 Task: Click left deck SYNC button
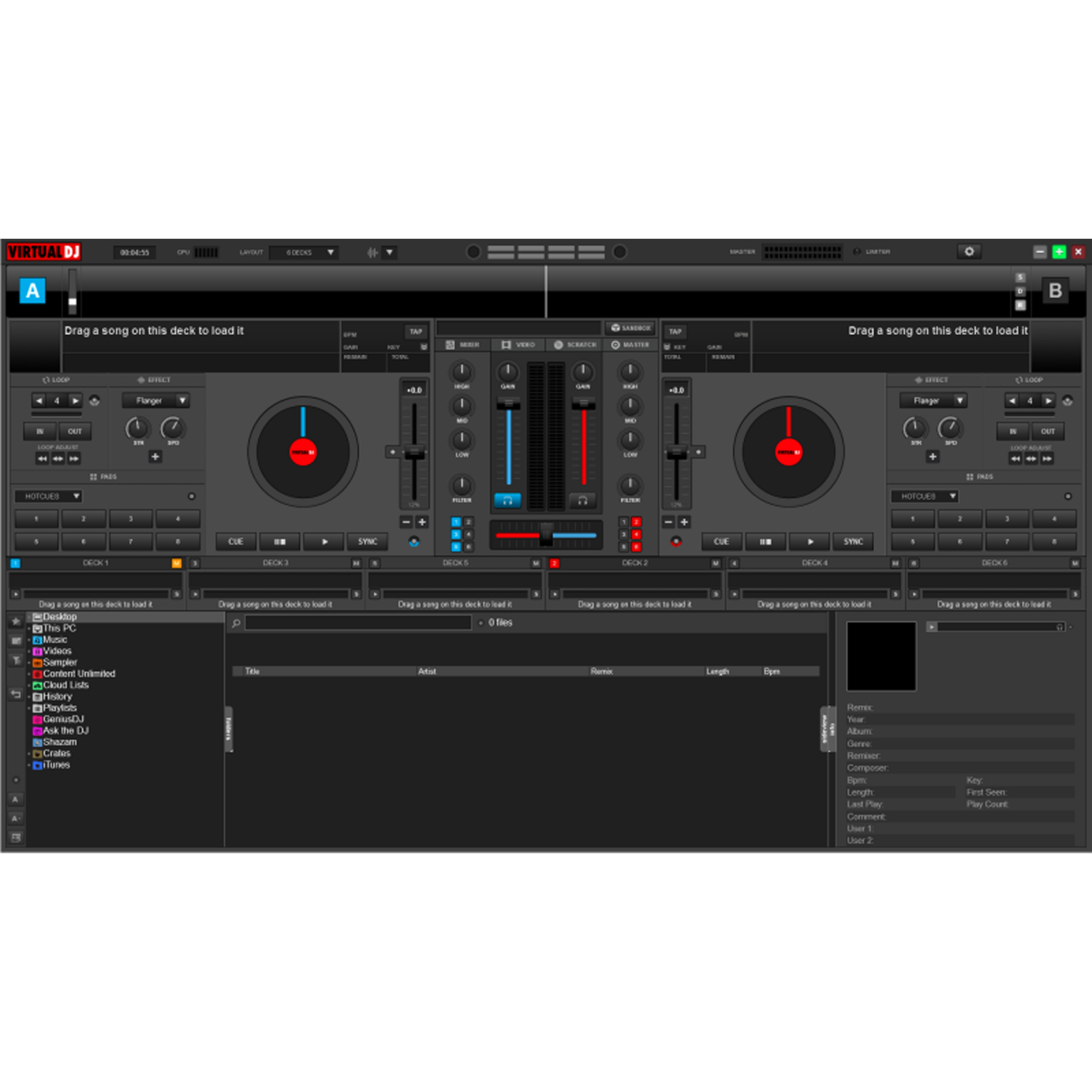[x=367, y=541]
